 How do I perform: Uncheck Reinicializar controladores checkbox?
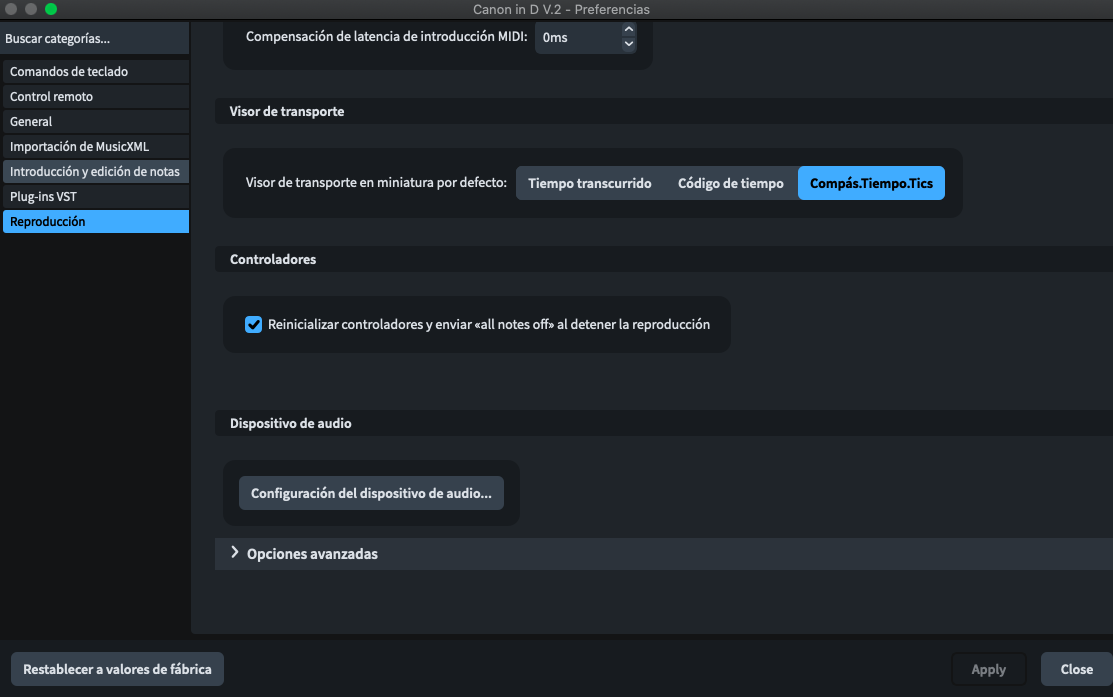(x=254, y=324)
